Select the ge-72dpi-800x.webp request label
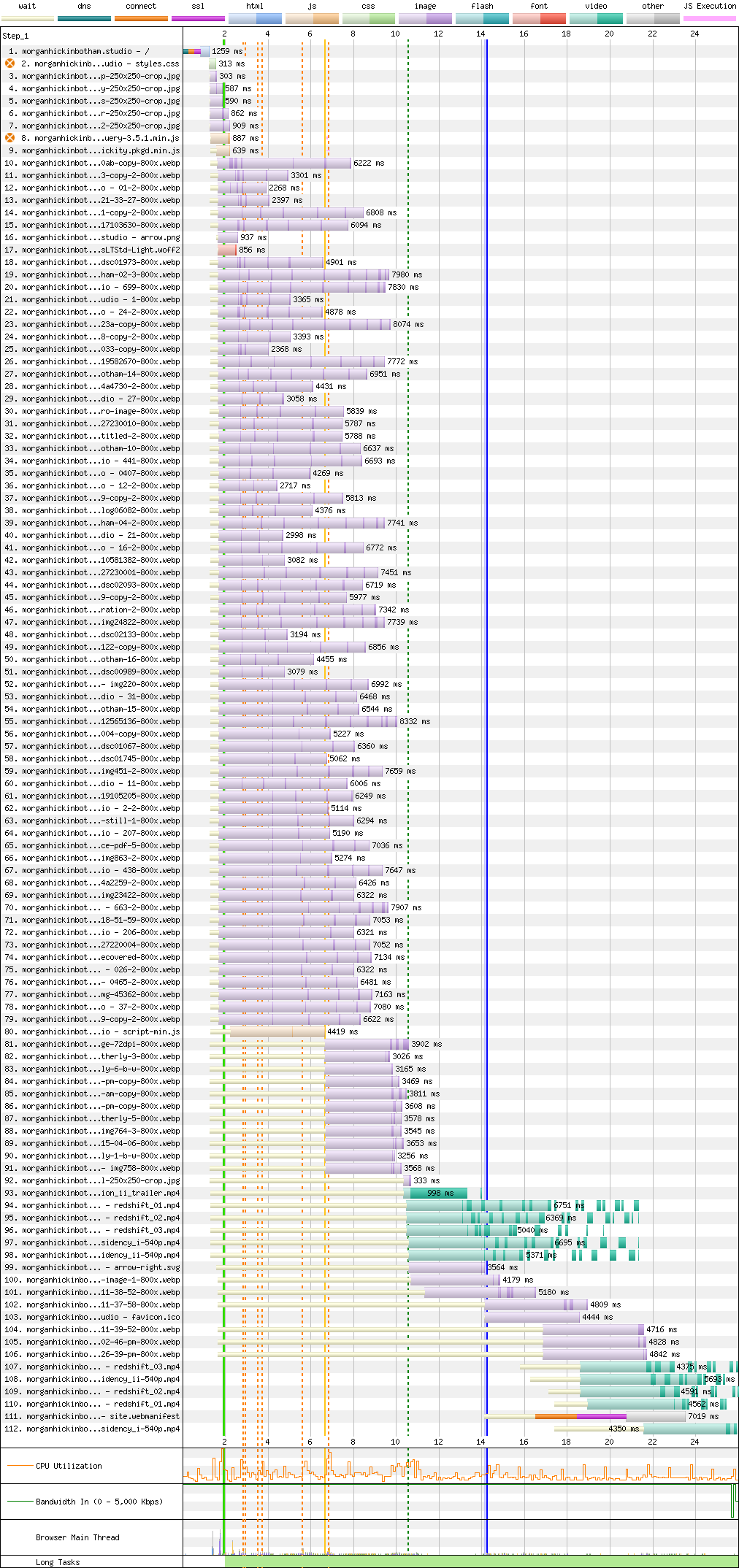 click(x=92, y=1045)
